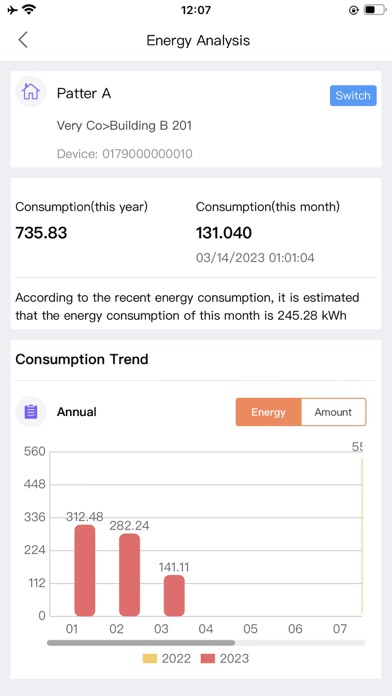The height and width of the screenshot is (696, 392).
Task: Tap the rotation lock status icon
Action: [354, 10]
